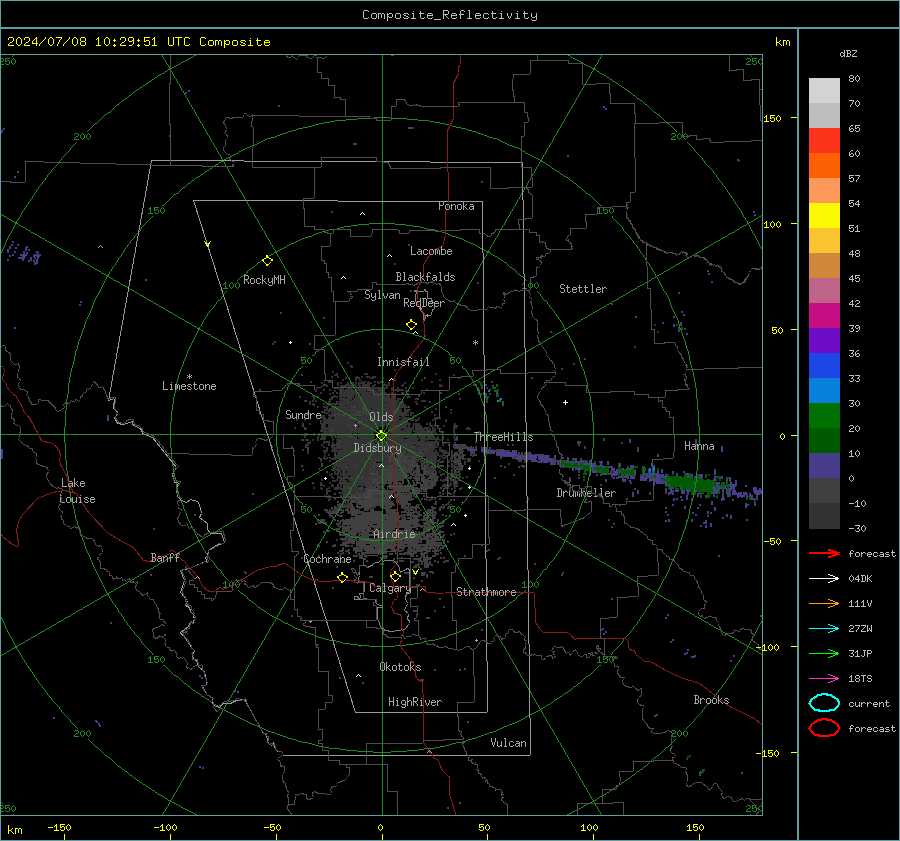Select the yellow diamond marker under Cochrane
The image size is (900, 841).
pos(343,578)
